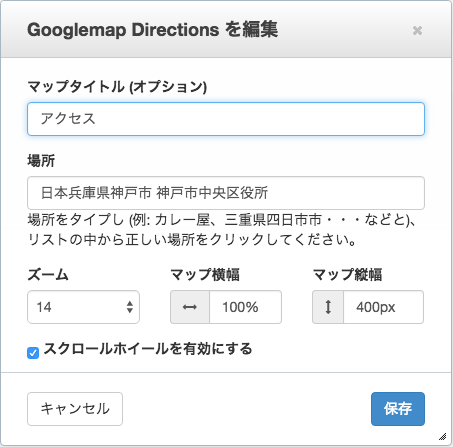453x447 pixels.
Task: Close the Googlemap Directions edit dialog
Action: 417,30
